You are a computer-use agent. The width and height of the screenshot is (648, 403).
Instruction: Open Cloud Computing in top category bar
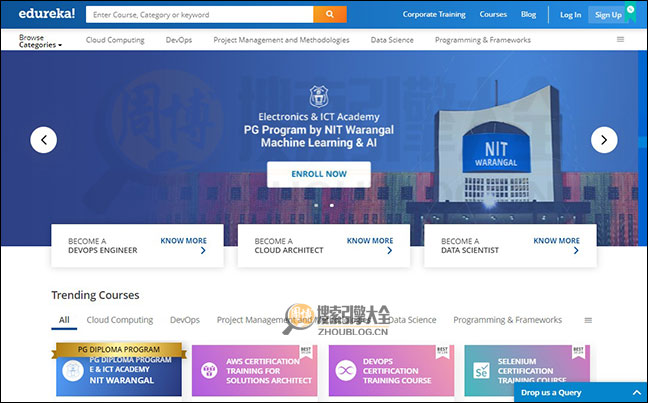[x=115, y=40]
